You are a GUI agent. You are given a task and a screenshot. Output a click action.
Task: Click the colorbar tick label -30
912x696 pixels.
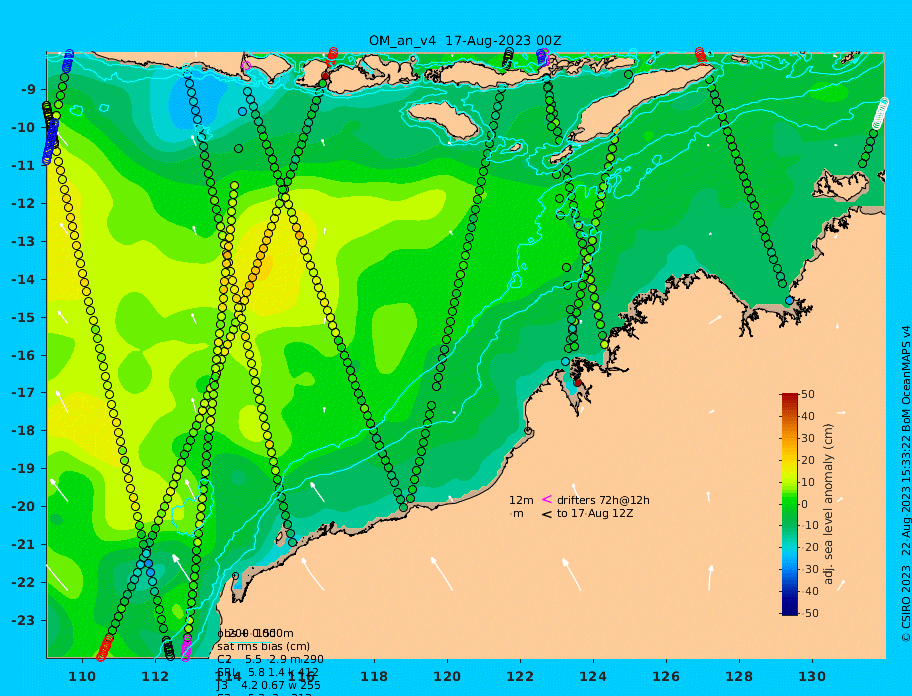[x=808, y=569]
